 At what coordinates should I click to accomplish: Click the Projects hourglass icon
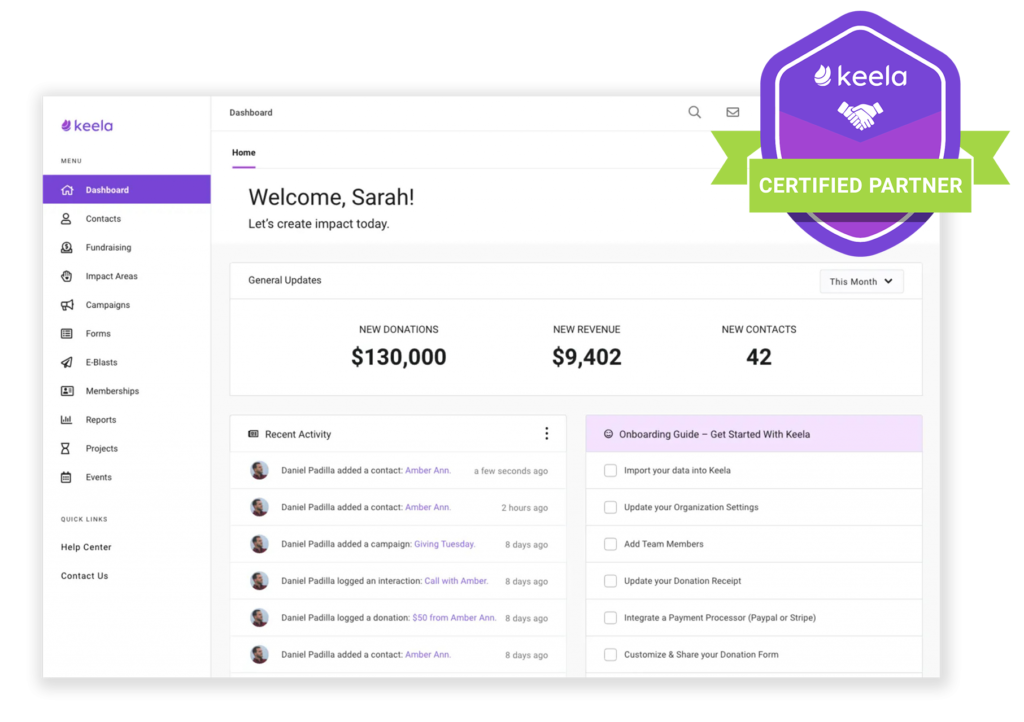point(65,448)
